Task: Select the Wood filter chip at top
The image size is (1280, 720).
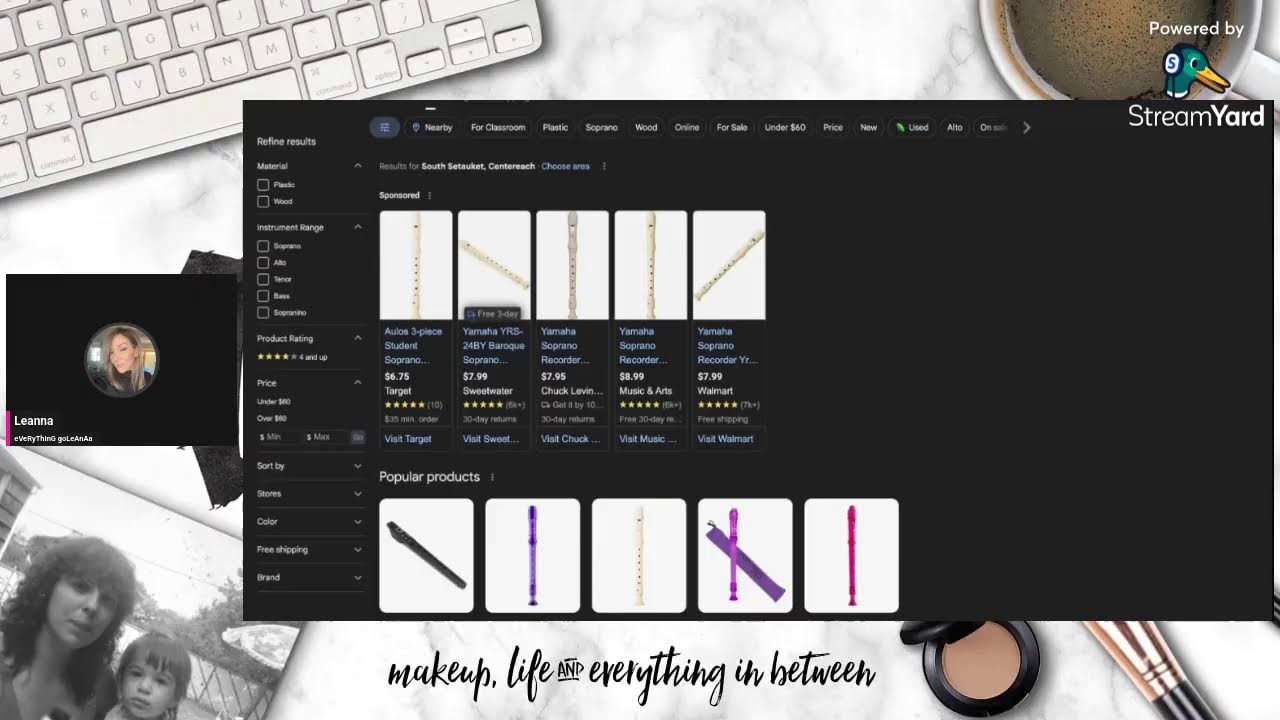Action: tap(646, 127)
